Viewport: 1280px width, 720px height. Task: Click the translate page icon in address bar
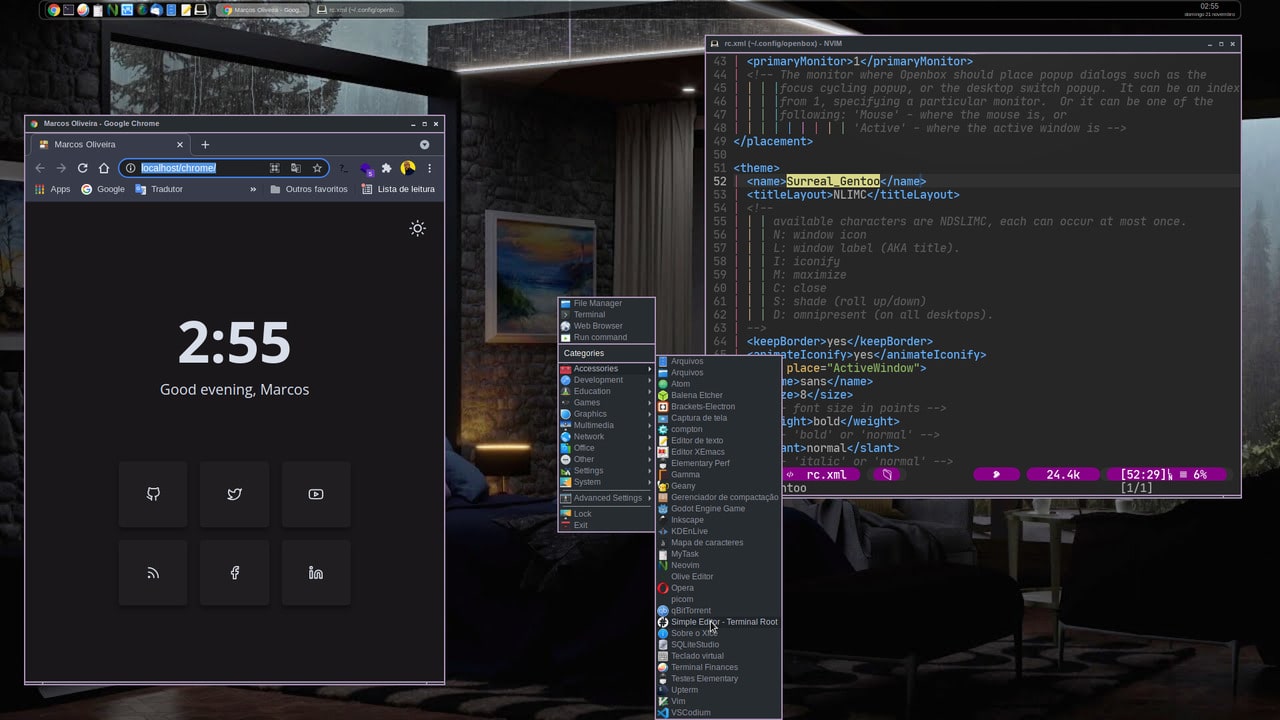point(296,168)
